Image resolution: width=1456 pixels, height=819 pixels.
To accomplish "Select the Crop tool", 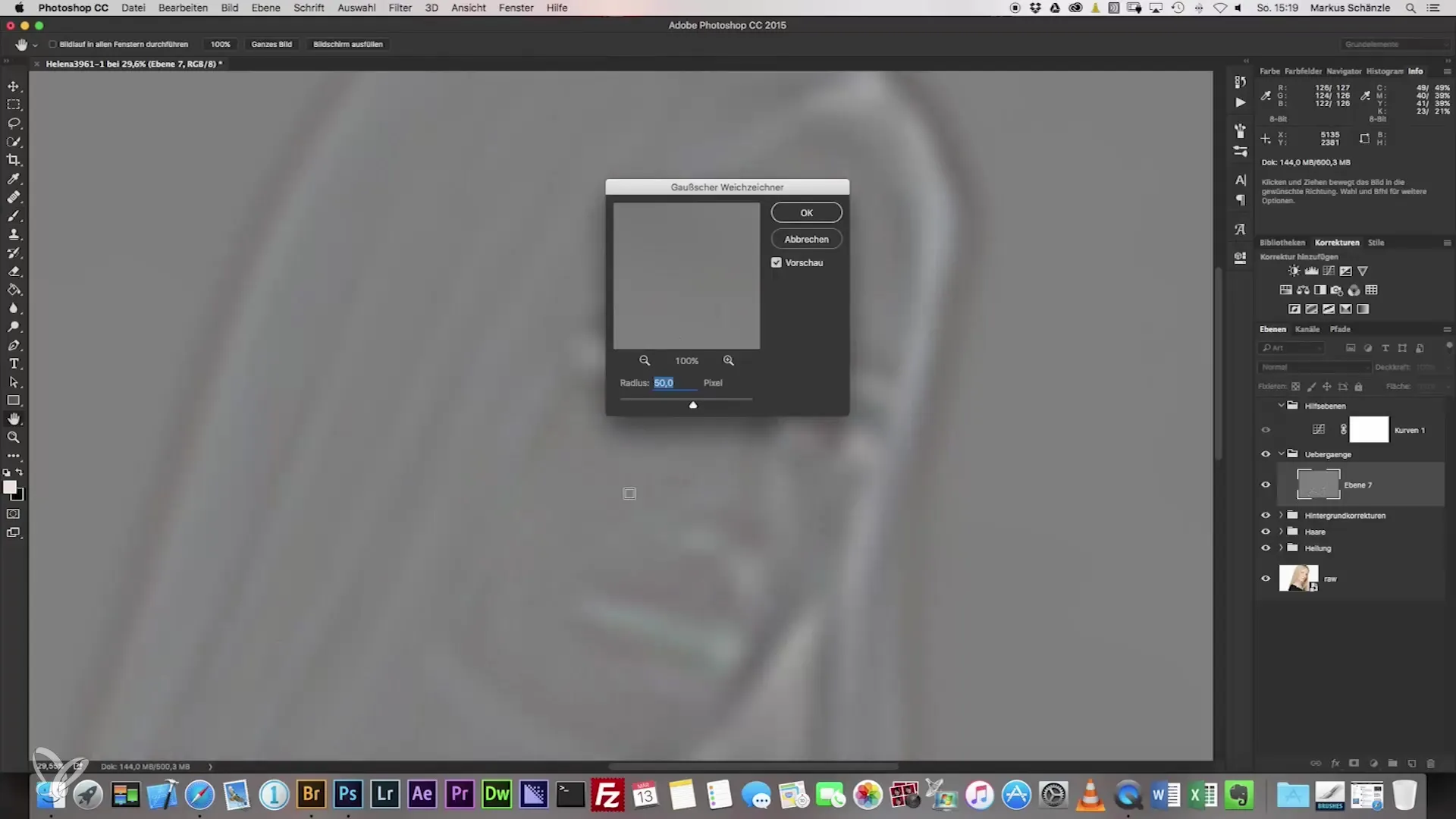I will 14,160.
